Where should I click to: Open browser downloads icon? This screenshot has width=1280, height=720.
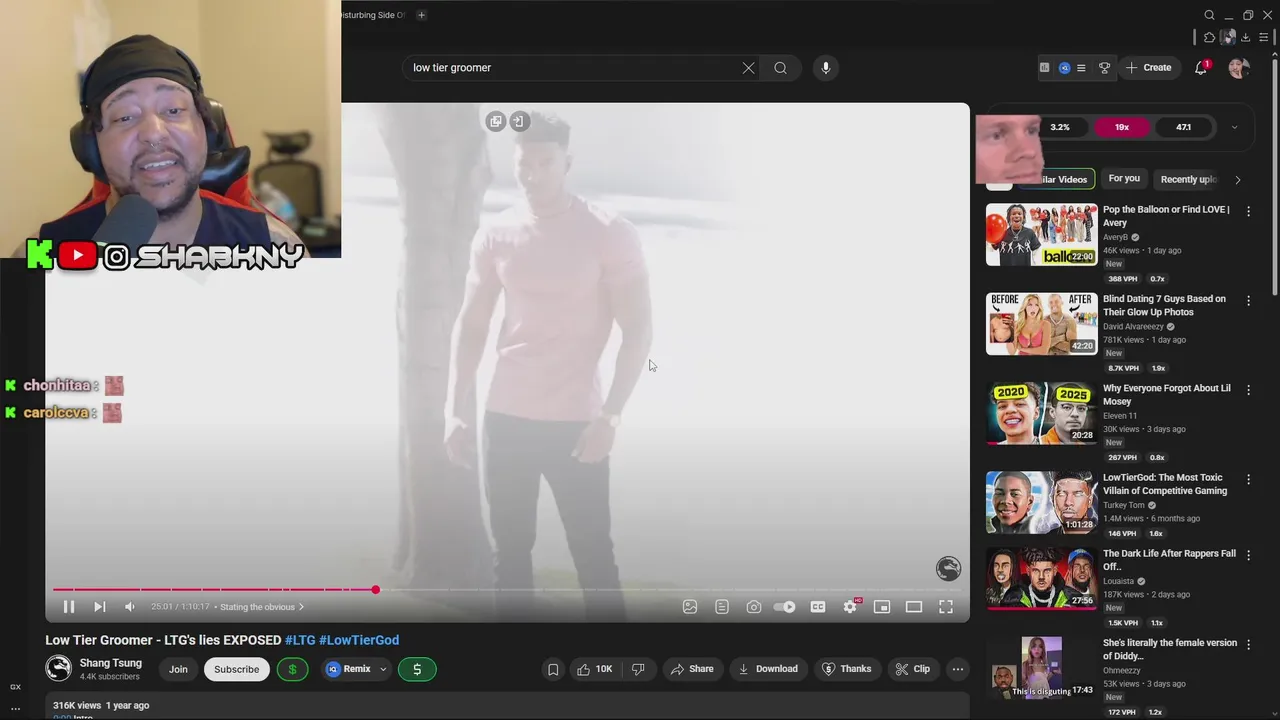pos(1245,37)
